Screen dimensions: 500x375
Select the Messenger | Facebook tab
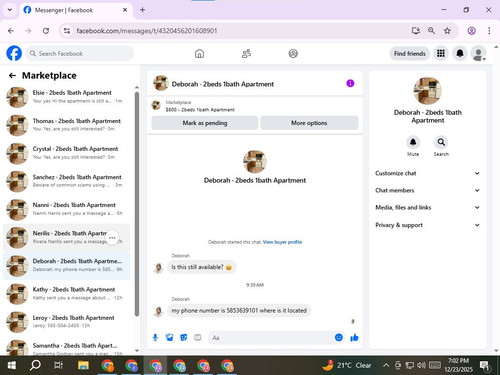(x=76, y=10)
